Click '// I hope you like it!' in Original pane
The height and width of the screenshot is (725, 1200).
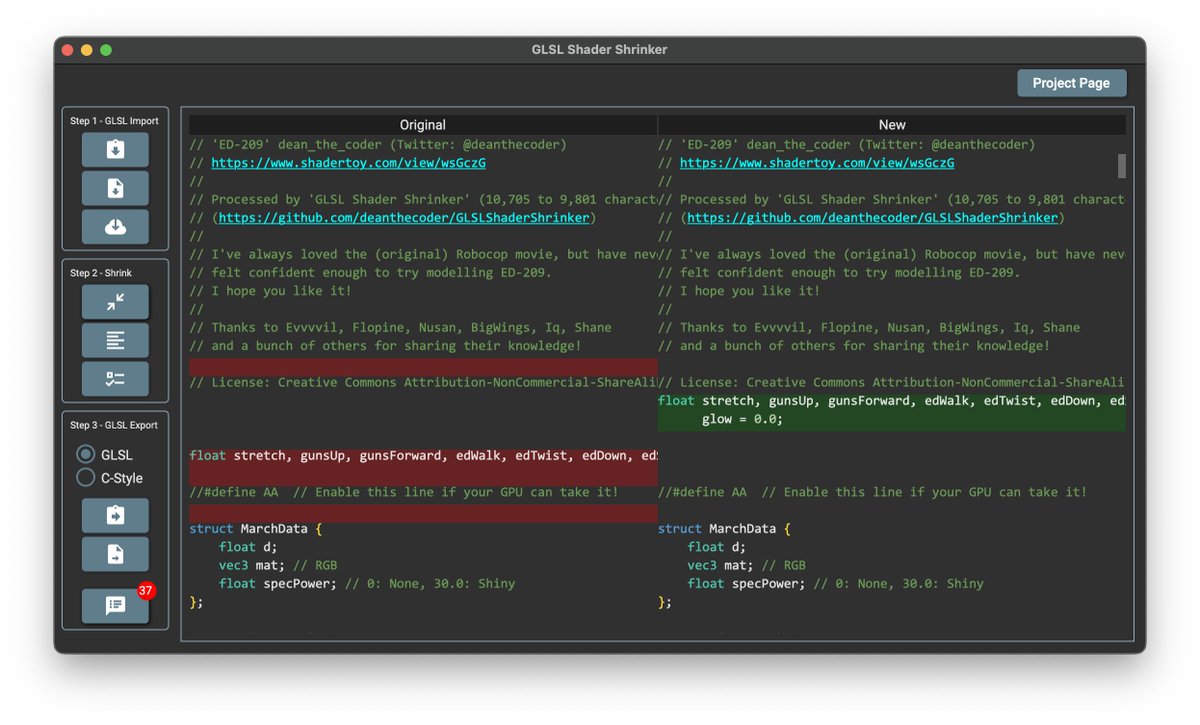pyautogui.click(x=271, y=291)
